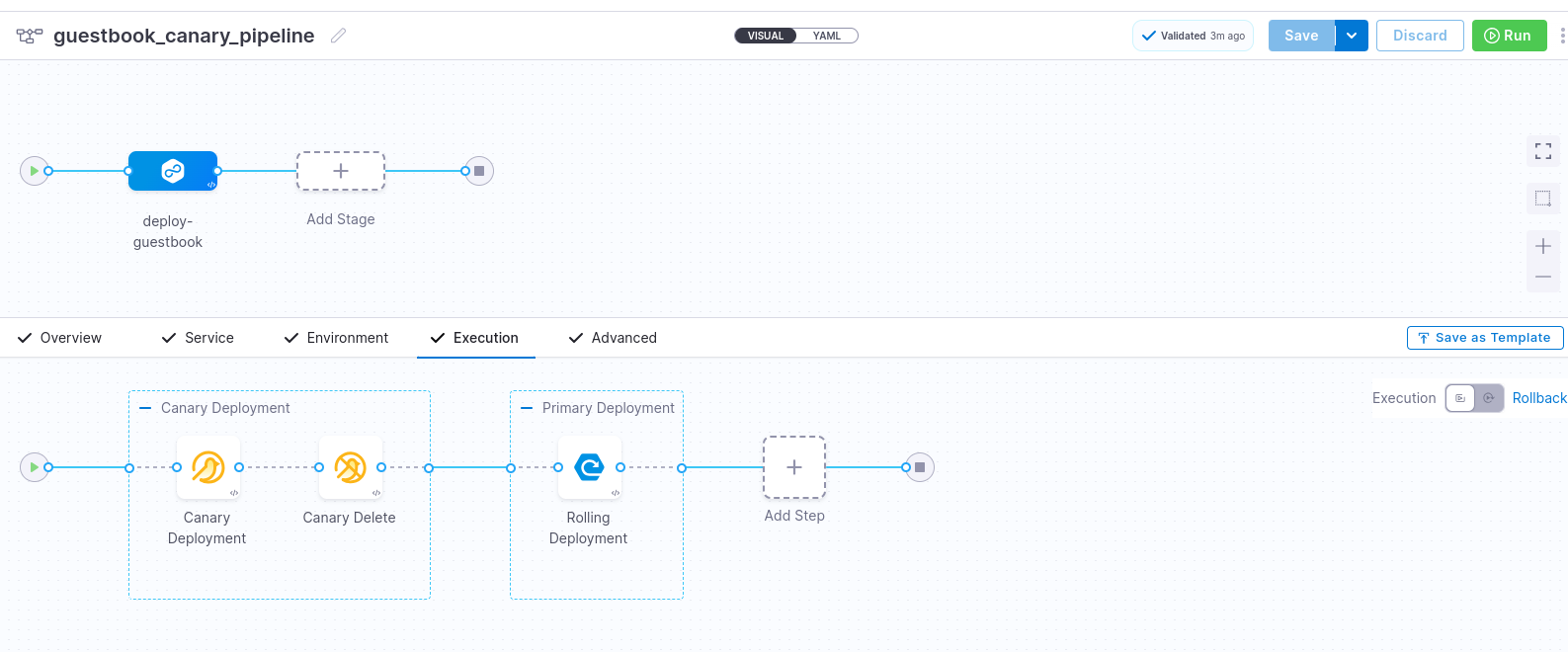Viewport: 1568px width, 652px height.
Task: Open the Service tab
Action: pyautogui.click(x=199, y=338)
